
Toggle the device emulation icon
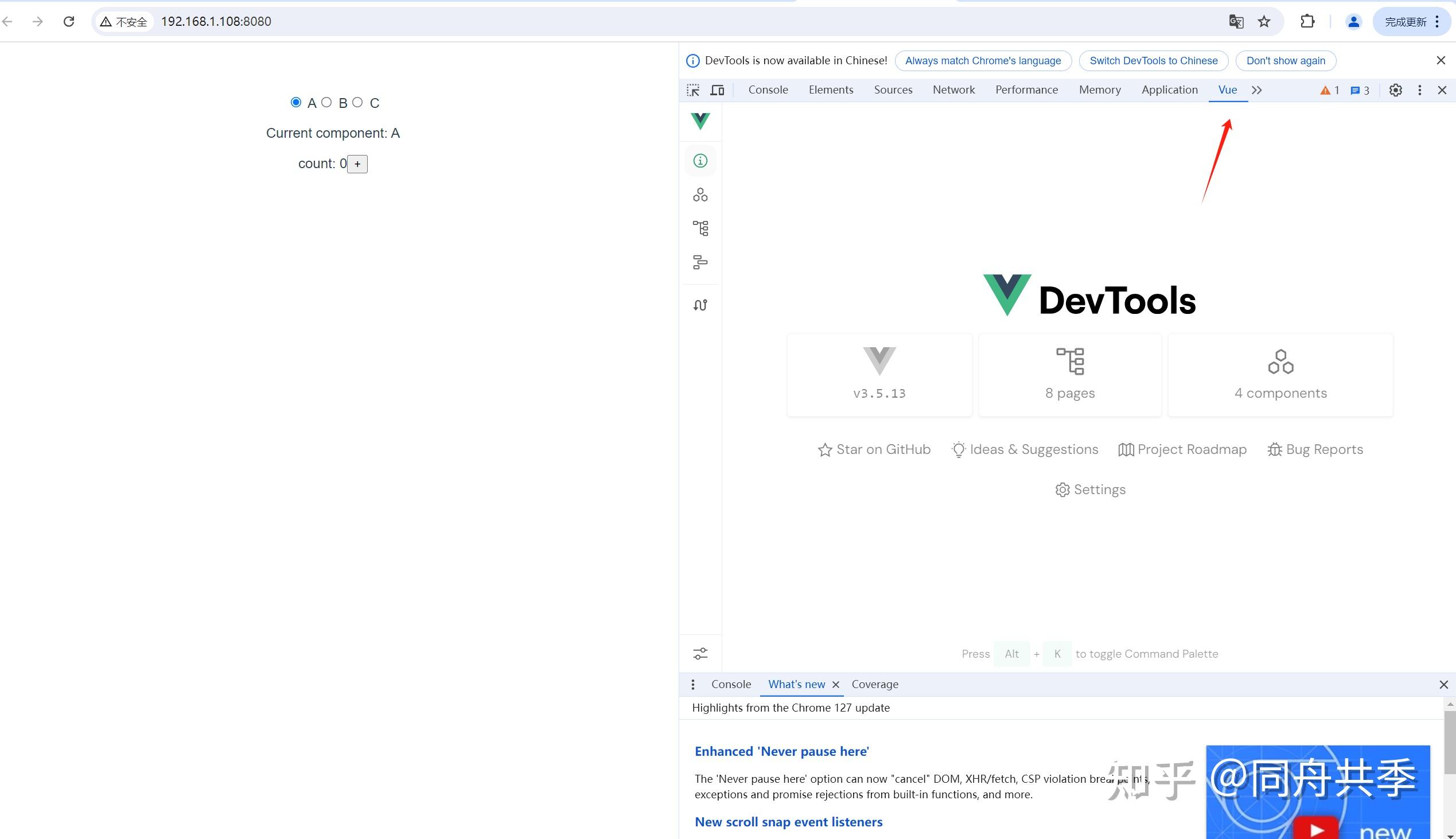(x=717, y=90)
